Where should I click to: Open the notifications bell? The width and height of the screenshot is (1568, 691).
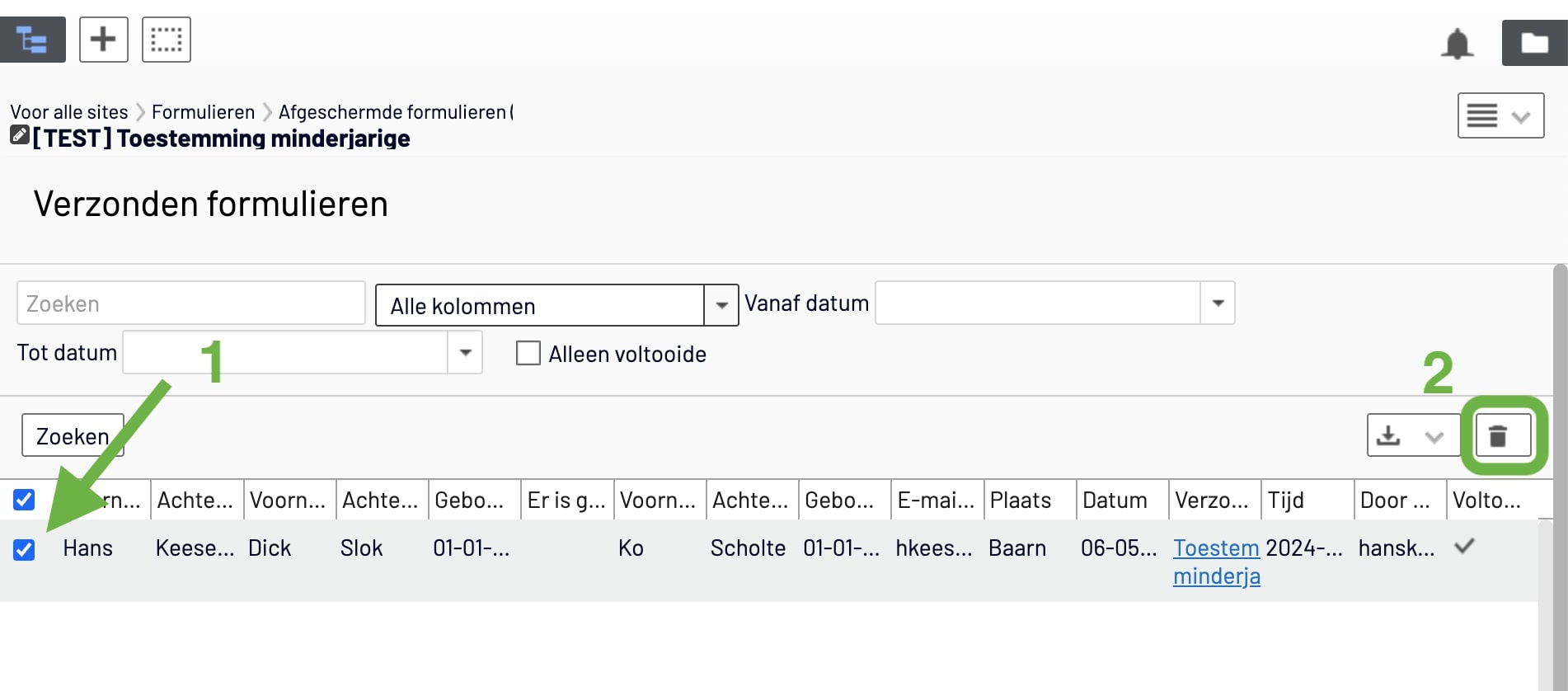pyautogui.click(x=1457, y=43)
